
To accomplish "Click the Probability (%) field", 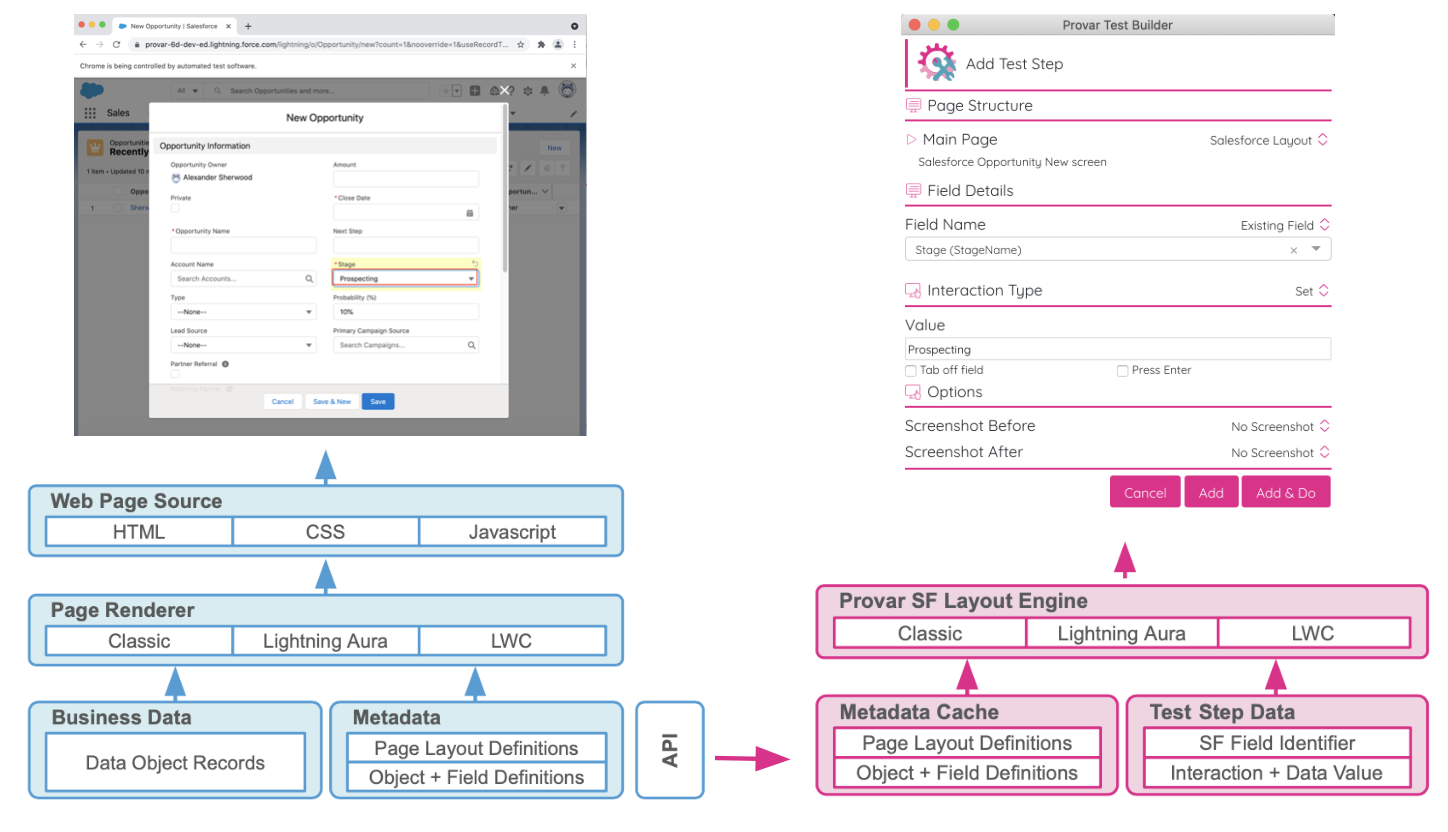I will (x=405, y=312).
